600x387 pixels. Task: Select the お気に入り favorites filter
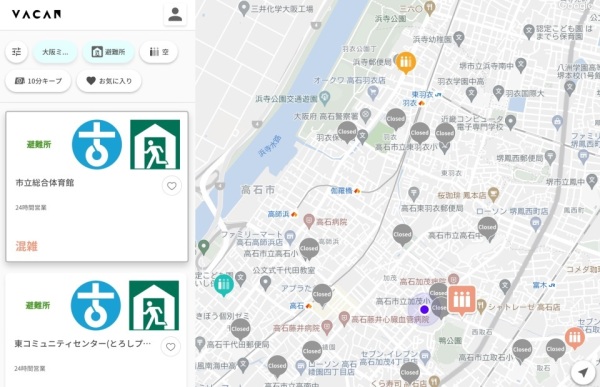pos(109,81)
